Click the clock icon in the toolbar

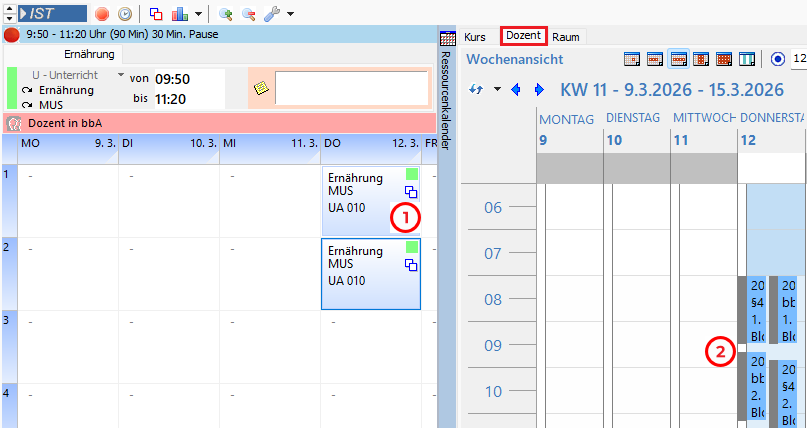click(125, 14)
